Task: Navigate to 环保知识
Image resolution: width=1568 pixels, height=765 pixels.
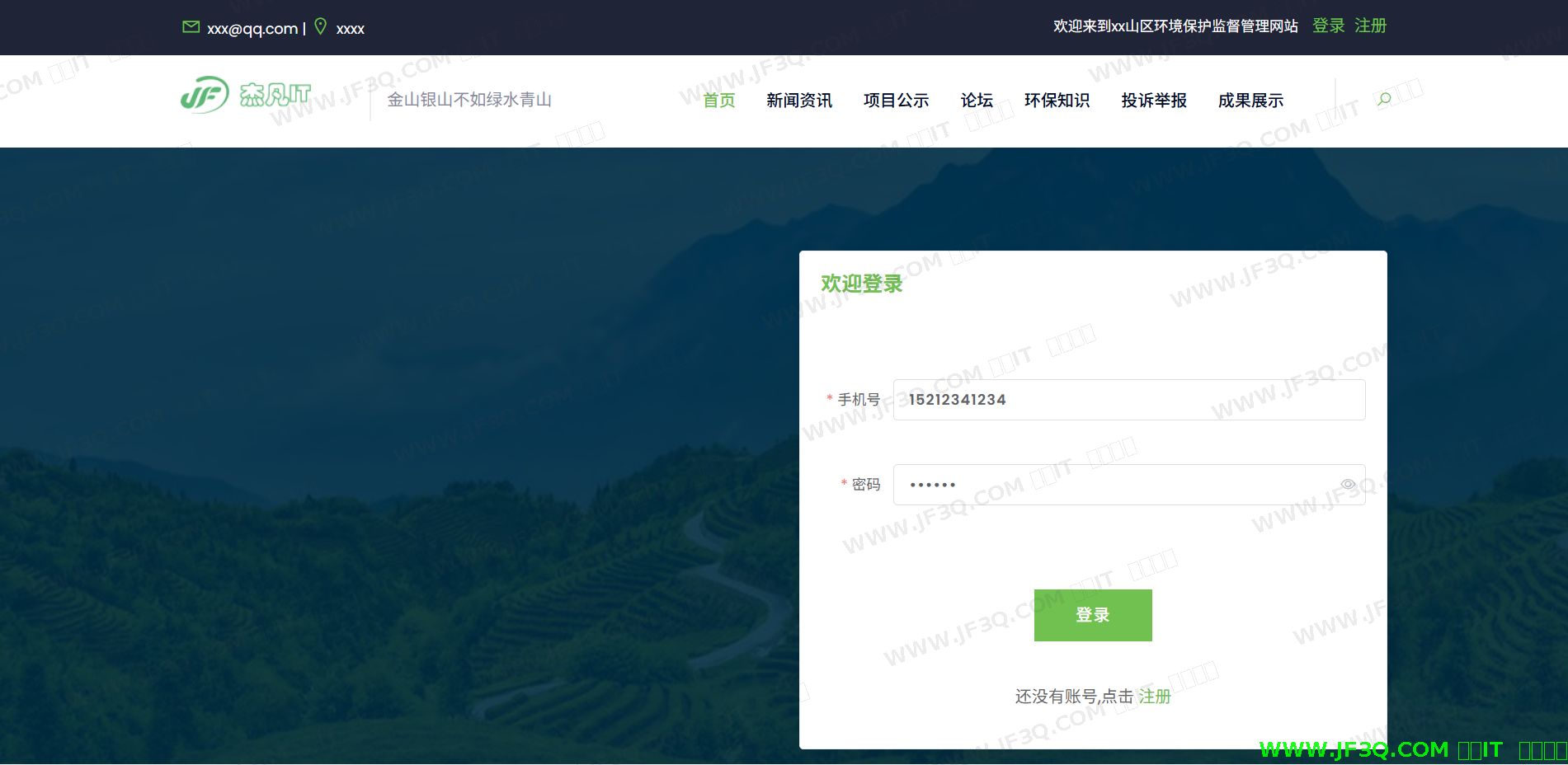Action: click(x=1057, y=101)
